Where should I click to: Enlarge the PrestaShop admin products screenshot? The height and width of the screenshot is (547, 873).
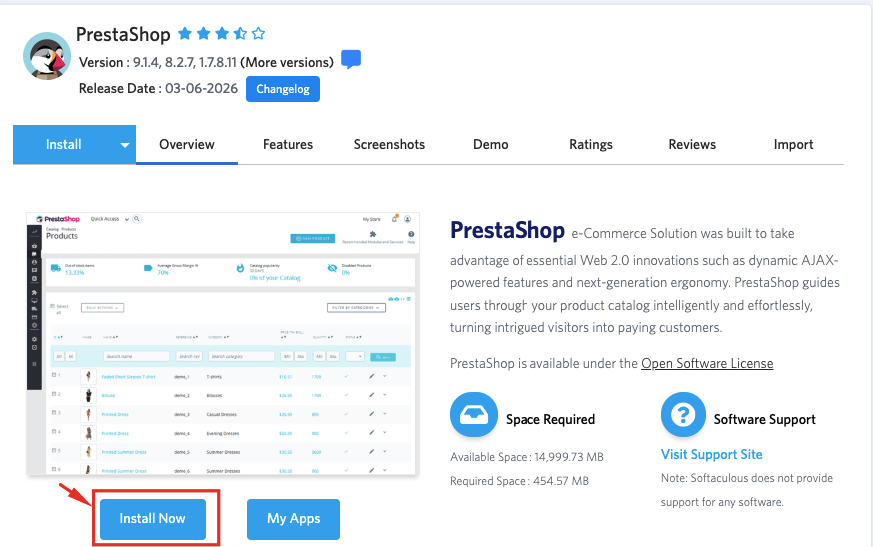[223, 344]
